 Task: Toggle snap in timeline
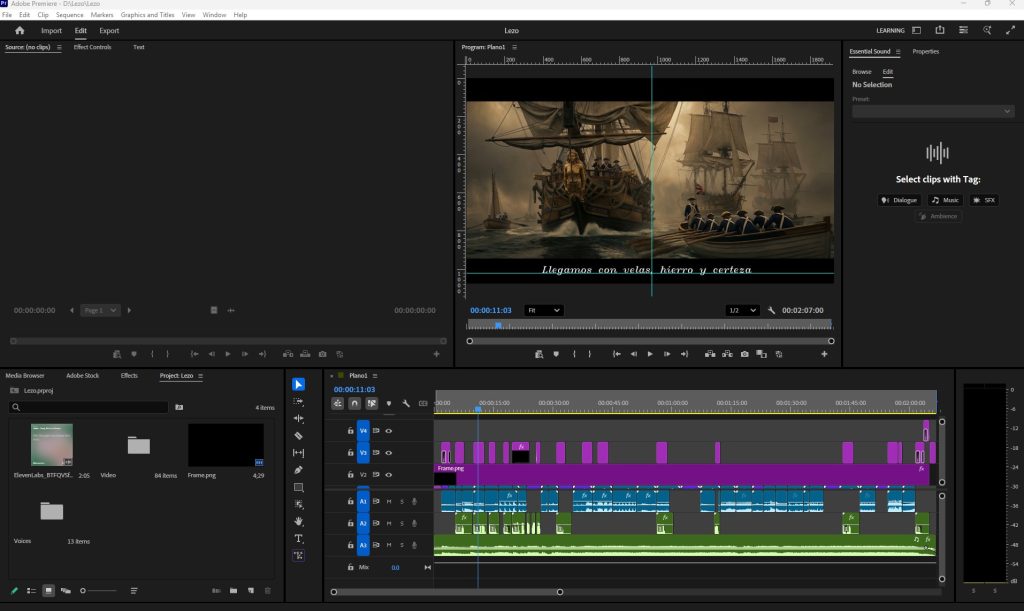pyautogui.click(x=355, y=403)
